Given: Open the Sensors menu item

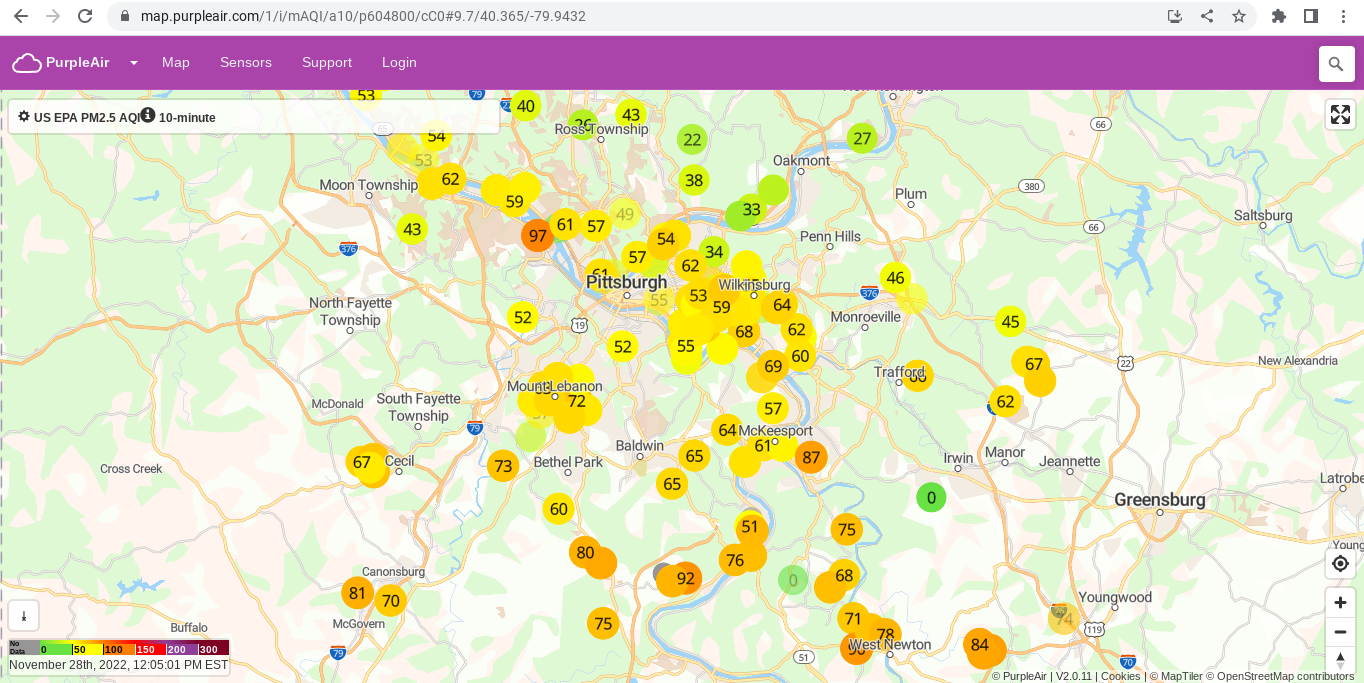Looking at the screenshot, I should 245,62.
